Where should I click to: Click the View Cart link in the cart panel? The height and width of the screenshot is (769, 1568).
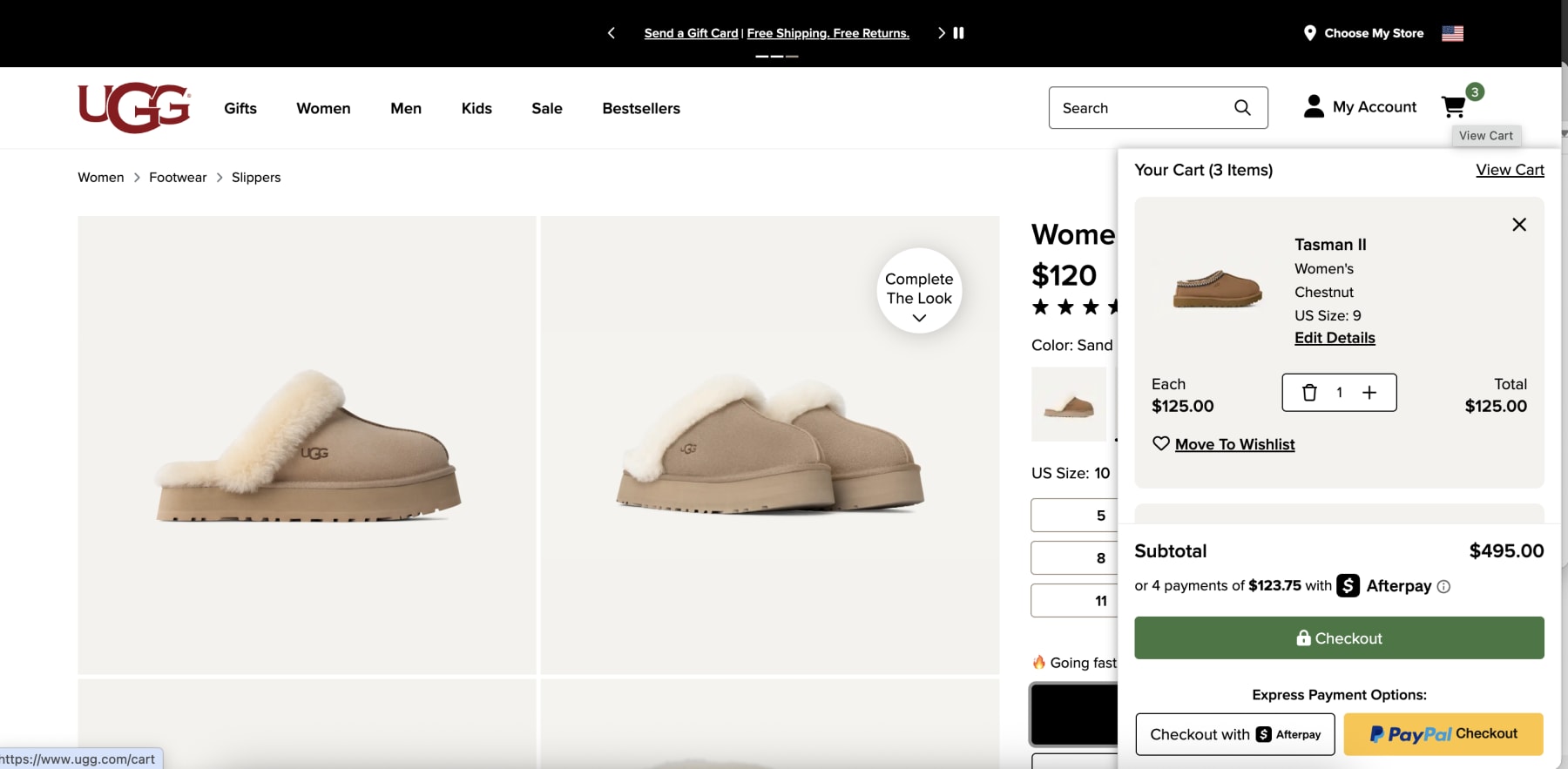[1510, 170]
